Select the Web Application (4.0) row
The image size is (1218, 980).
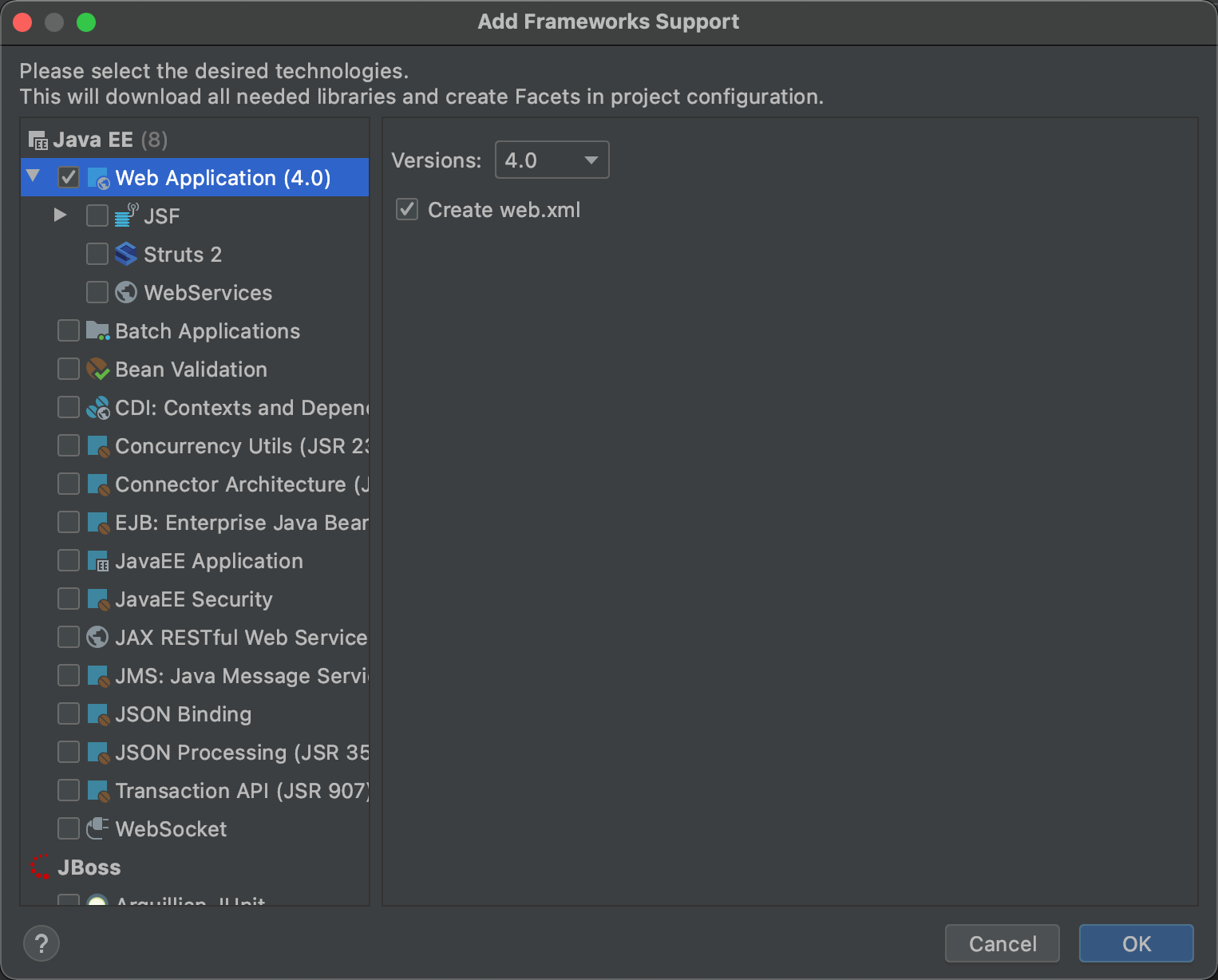pyautogui.click(x=195, y=177)
